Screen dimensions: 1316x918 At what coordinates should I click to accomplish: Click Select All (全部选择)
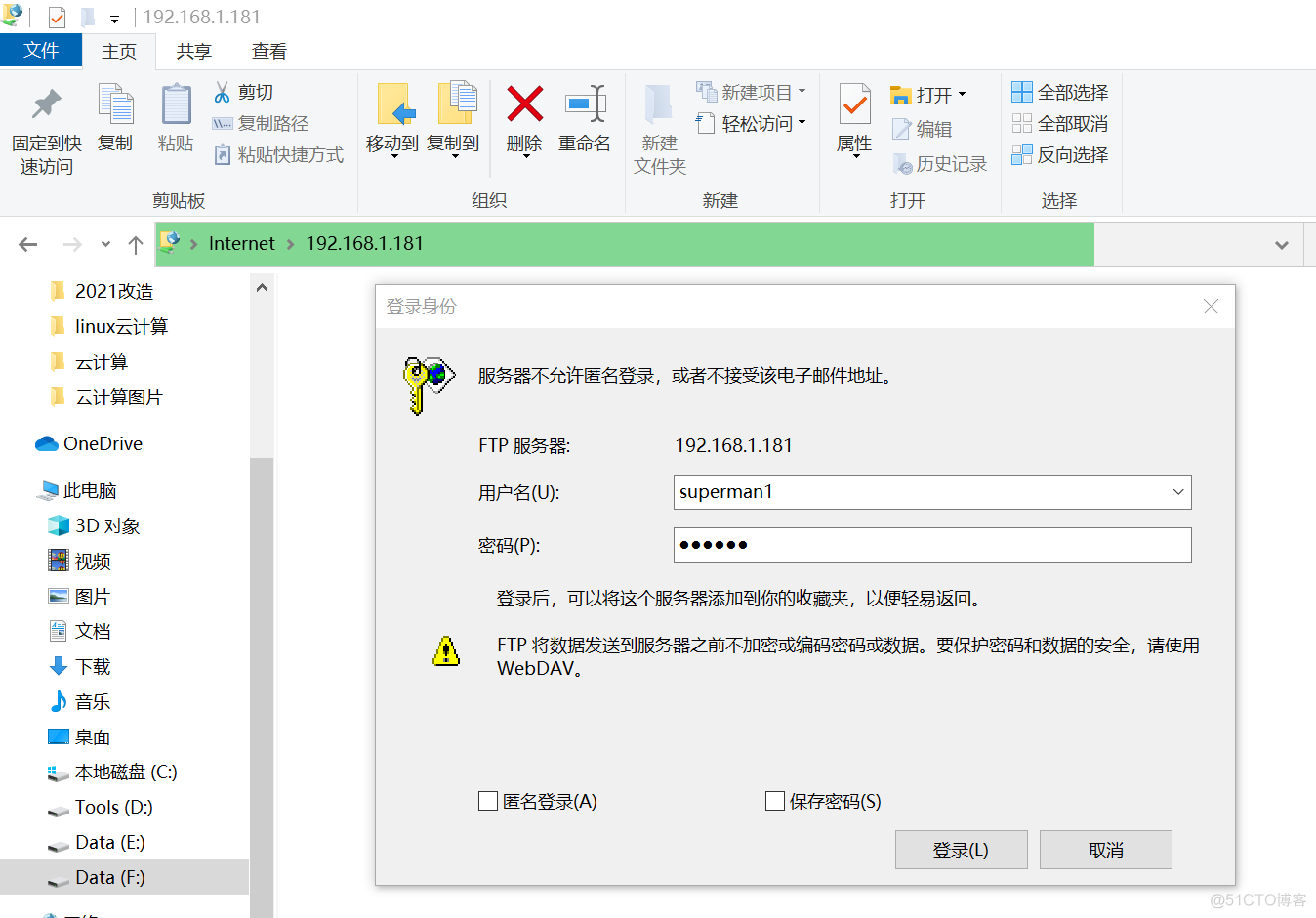point(1060,92)
